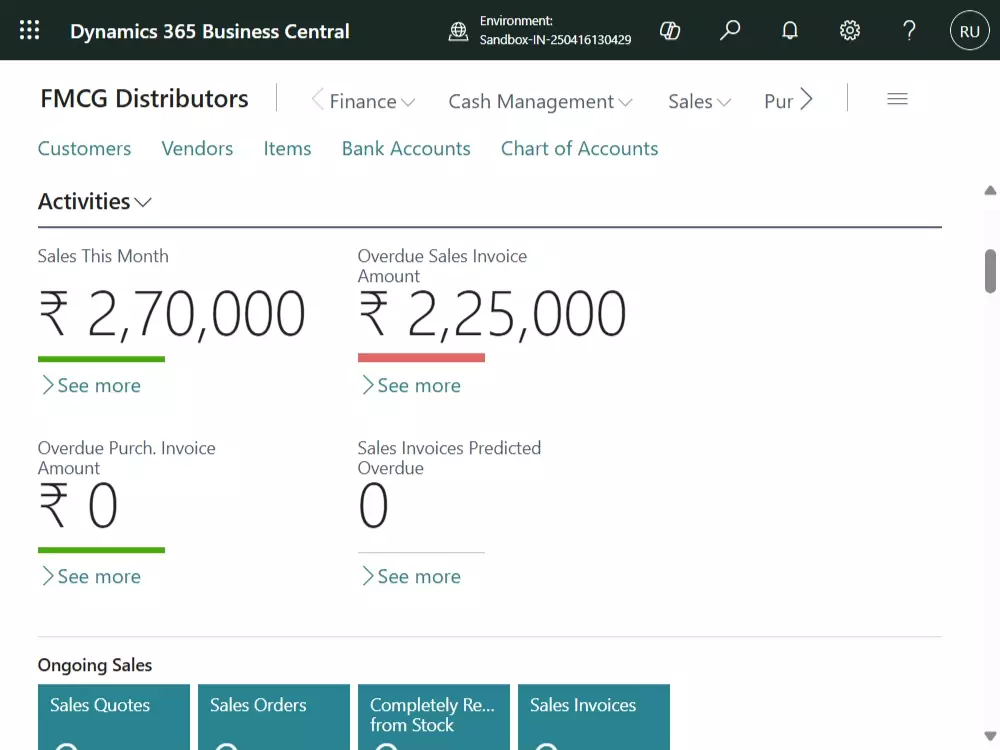Viewport: 1000px width, 750px height.
Task: See more under Overdue Sales Invoice Amount
Action: click(411, 385)
